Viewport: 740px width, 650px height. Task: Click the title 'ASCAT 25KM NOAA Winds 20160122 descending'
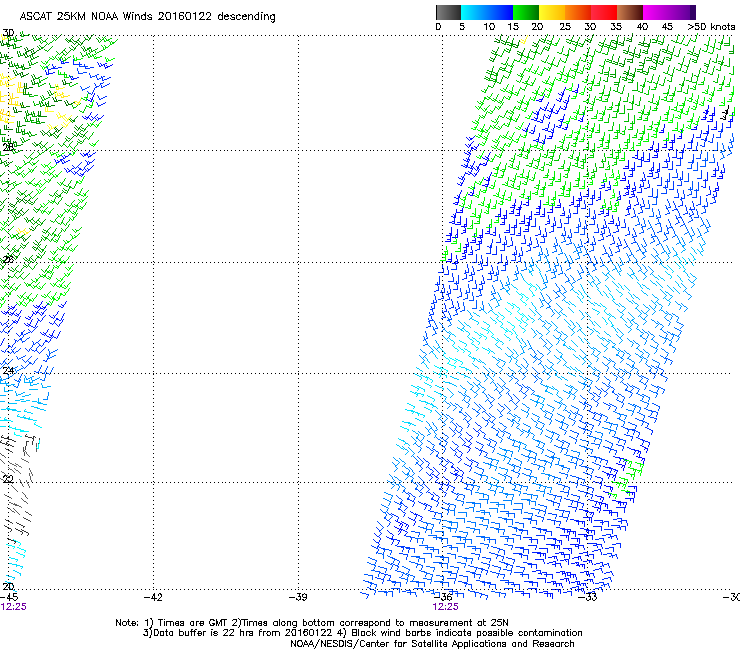(147, 16)
